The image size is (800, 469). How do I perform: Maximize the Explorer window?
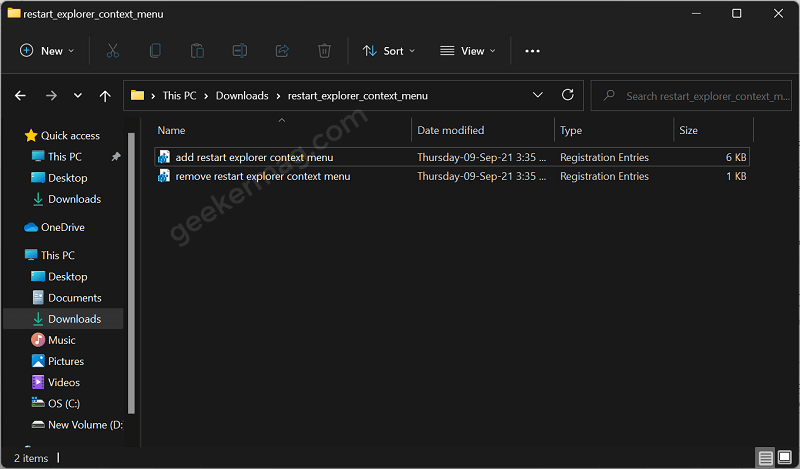736,13
